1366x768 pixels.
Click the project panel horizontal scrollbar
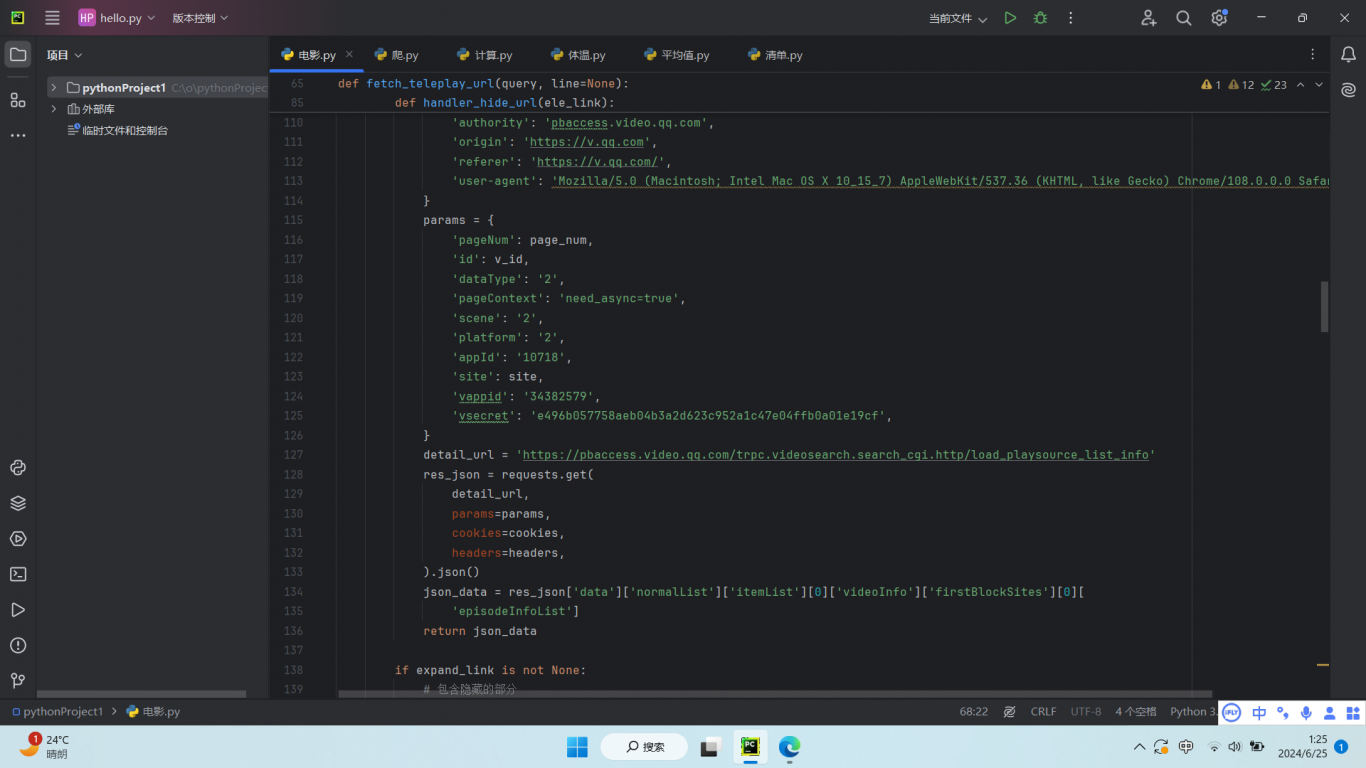pos(141,694)
